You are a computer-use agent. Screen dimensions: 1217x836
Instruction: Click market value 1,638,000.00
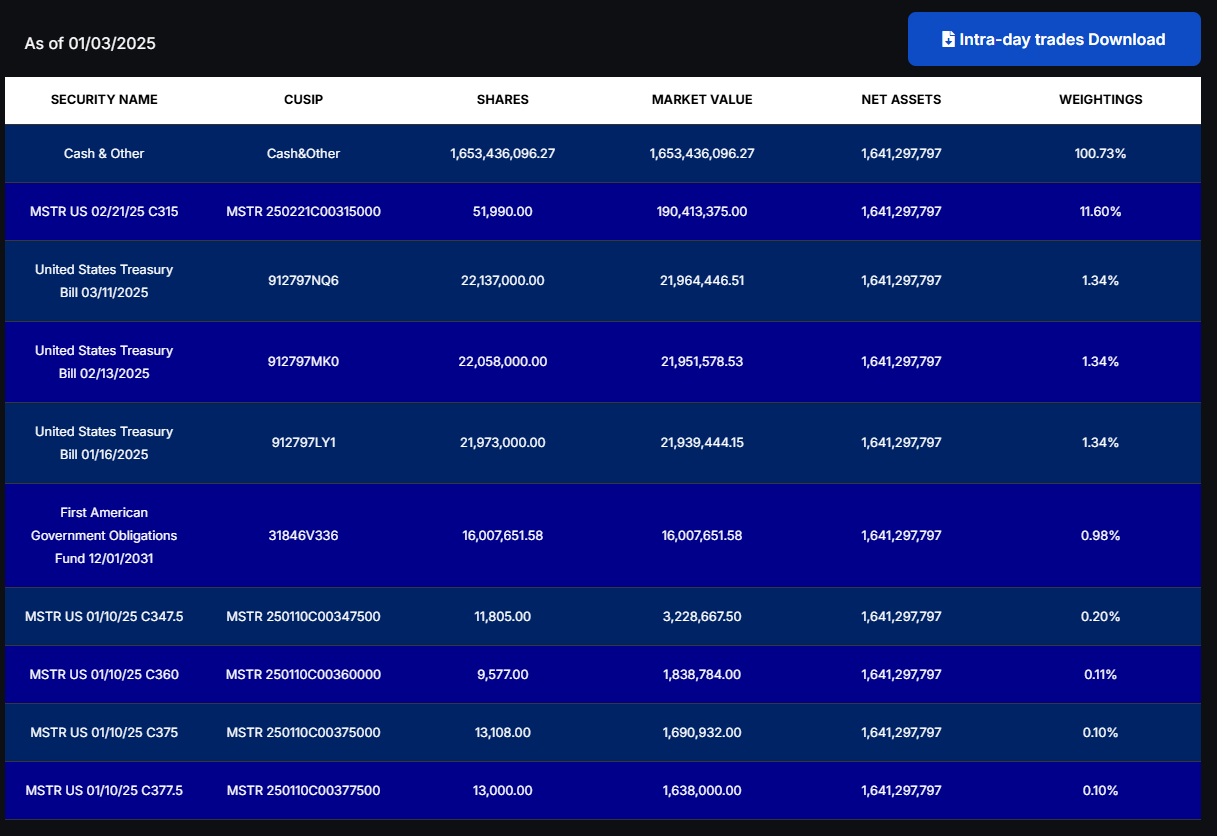[702, 791]
